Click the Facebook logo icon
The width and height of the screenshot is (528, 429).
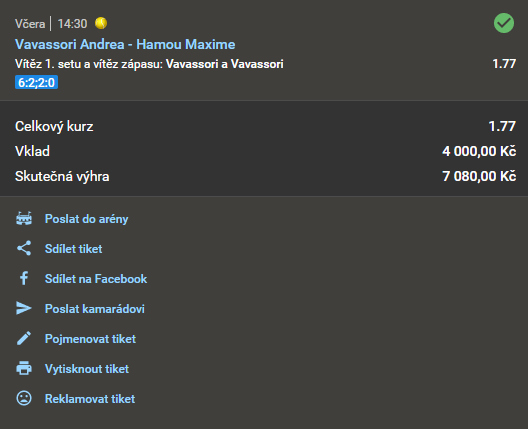click(x=24, y=278)
